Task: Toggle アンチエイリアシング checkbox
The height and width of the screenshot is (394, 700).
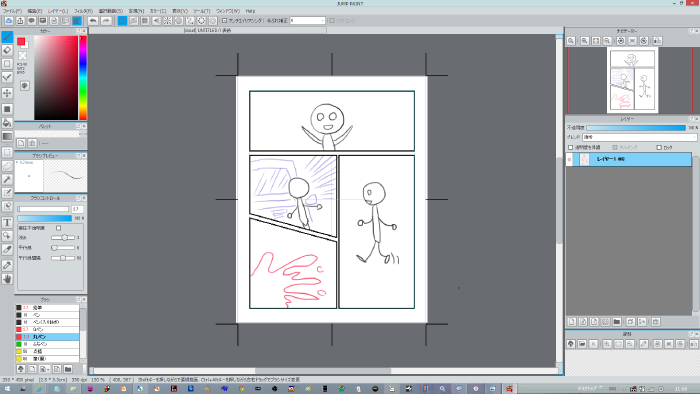Action: pyautogui.click(x=225, y=21)
